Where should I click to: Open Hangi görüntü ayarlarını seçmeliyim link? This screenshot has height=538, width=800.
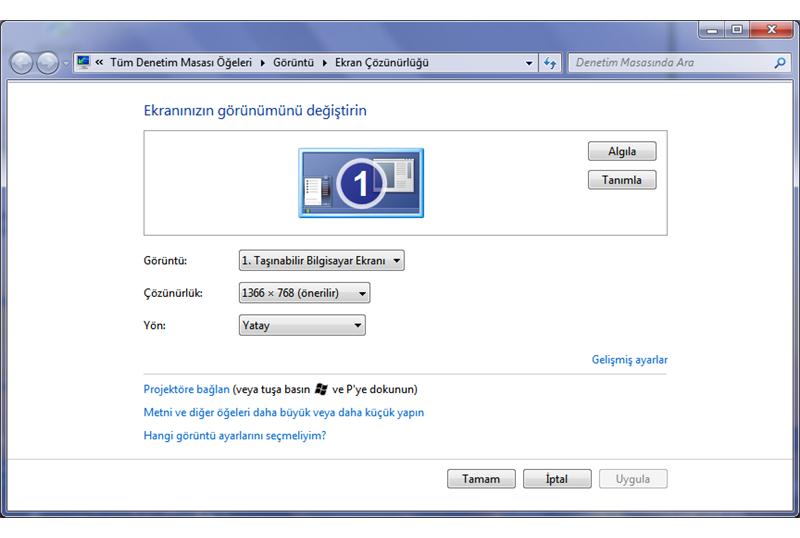pyautogui.click(x=235, y=436)
